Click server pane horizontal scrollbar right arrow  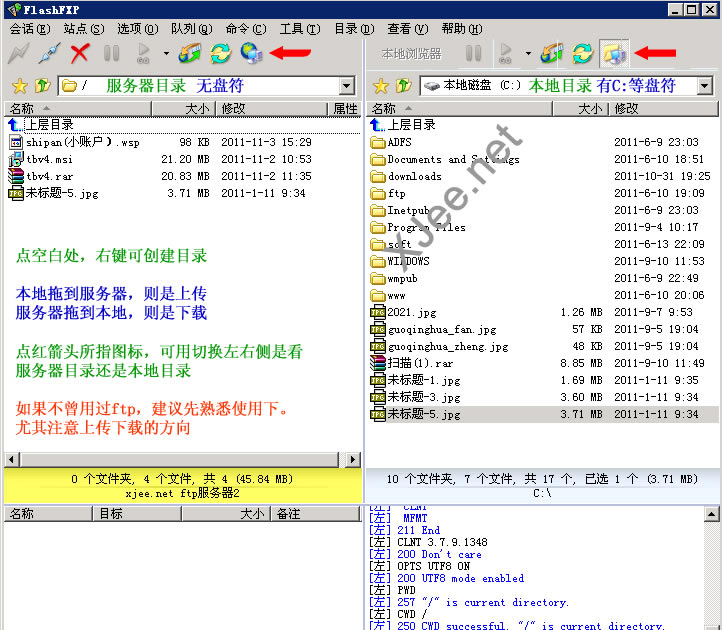tap(353, 459)
